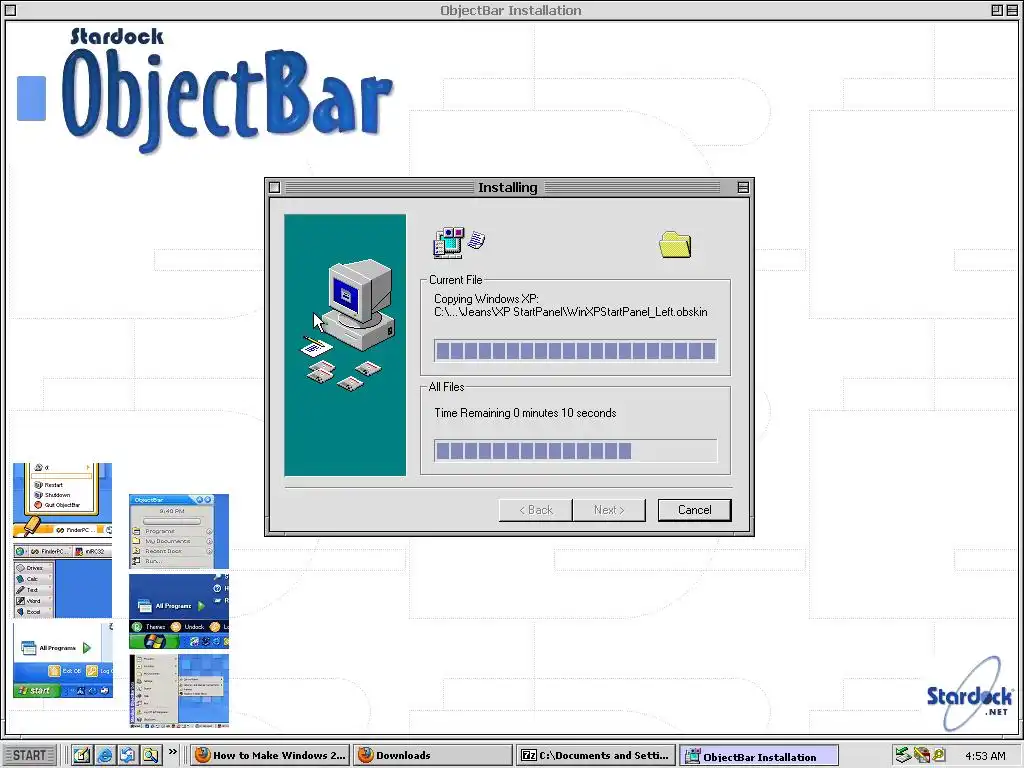Click Time Remaining text
This screenshot has width=1024, height=768.
click(525, 413)
